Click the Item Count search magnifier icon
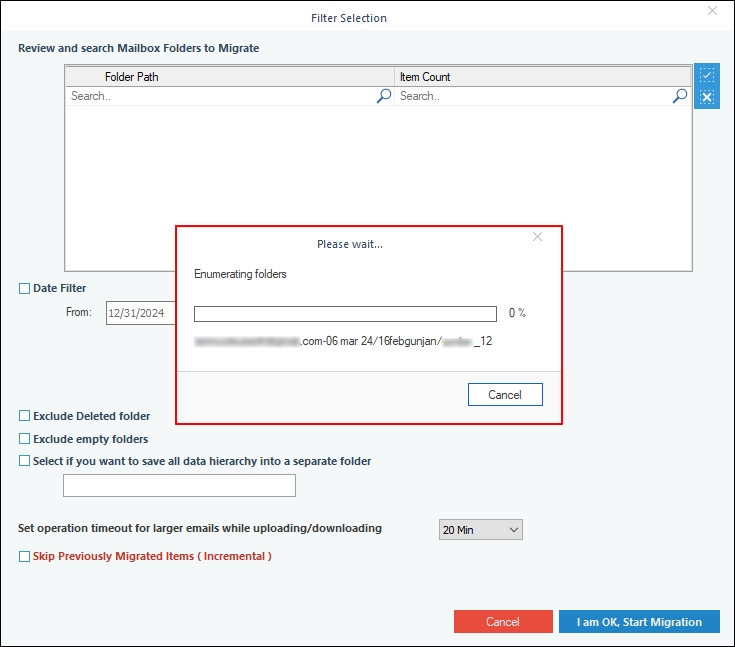Image resolution: width=735 pixels, height=647 pixels. pyautogui.click(x=680, y=96)
